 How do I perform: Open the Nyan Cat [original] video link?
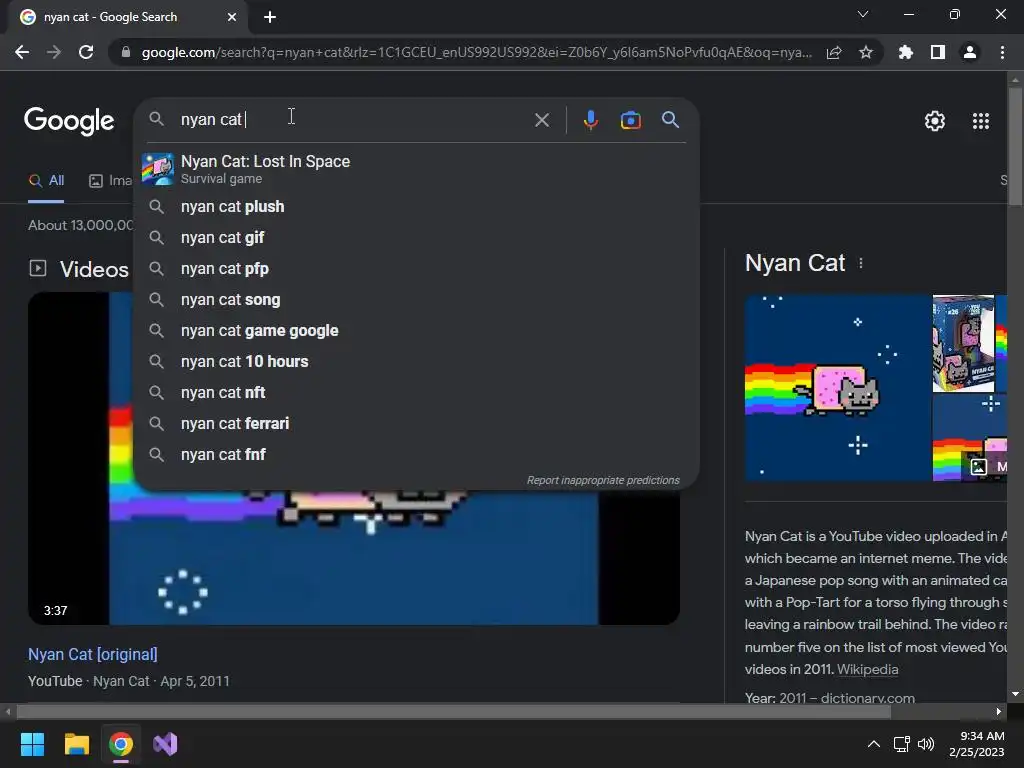click(x=93, y=654)
